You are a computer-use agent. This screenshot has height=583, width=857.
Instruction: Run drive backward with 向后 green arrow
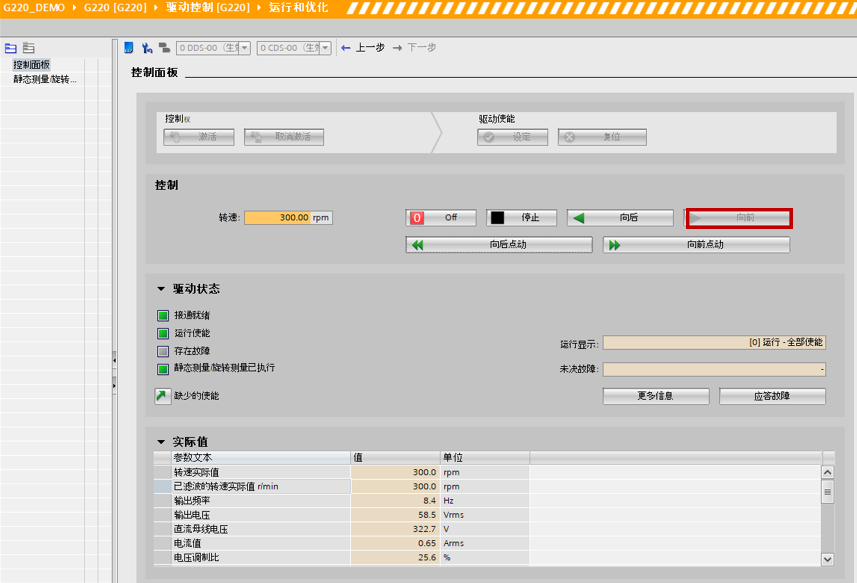coord(619,217)
